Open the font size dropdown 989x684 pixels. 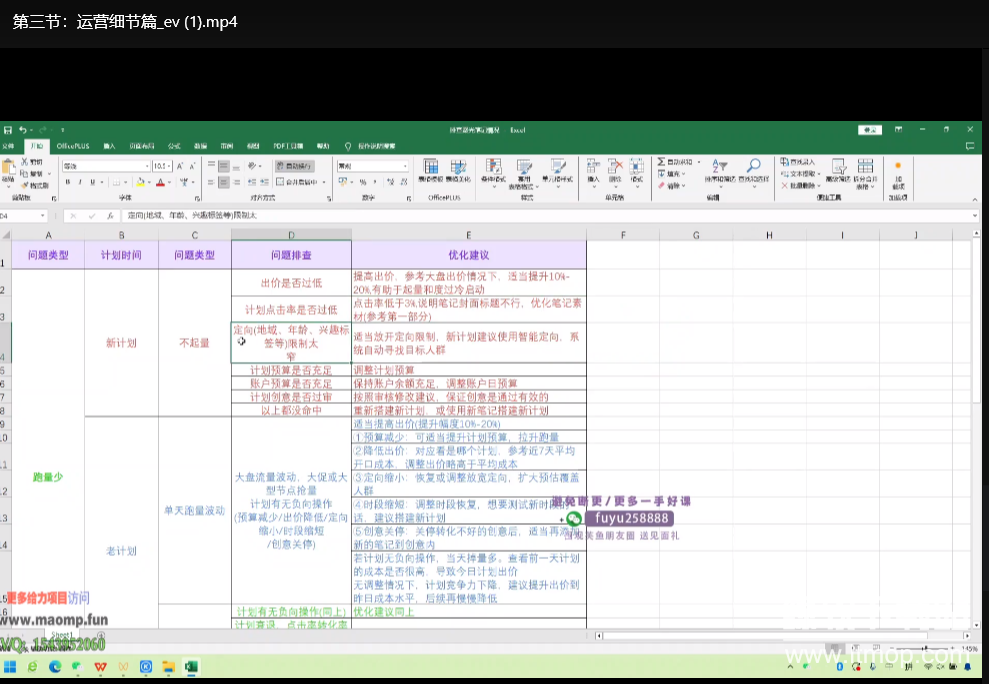coord(170,166)
